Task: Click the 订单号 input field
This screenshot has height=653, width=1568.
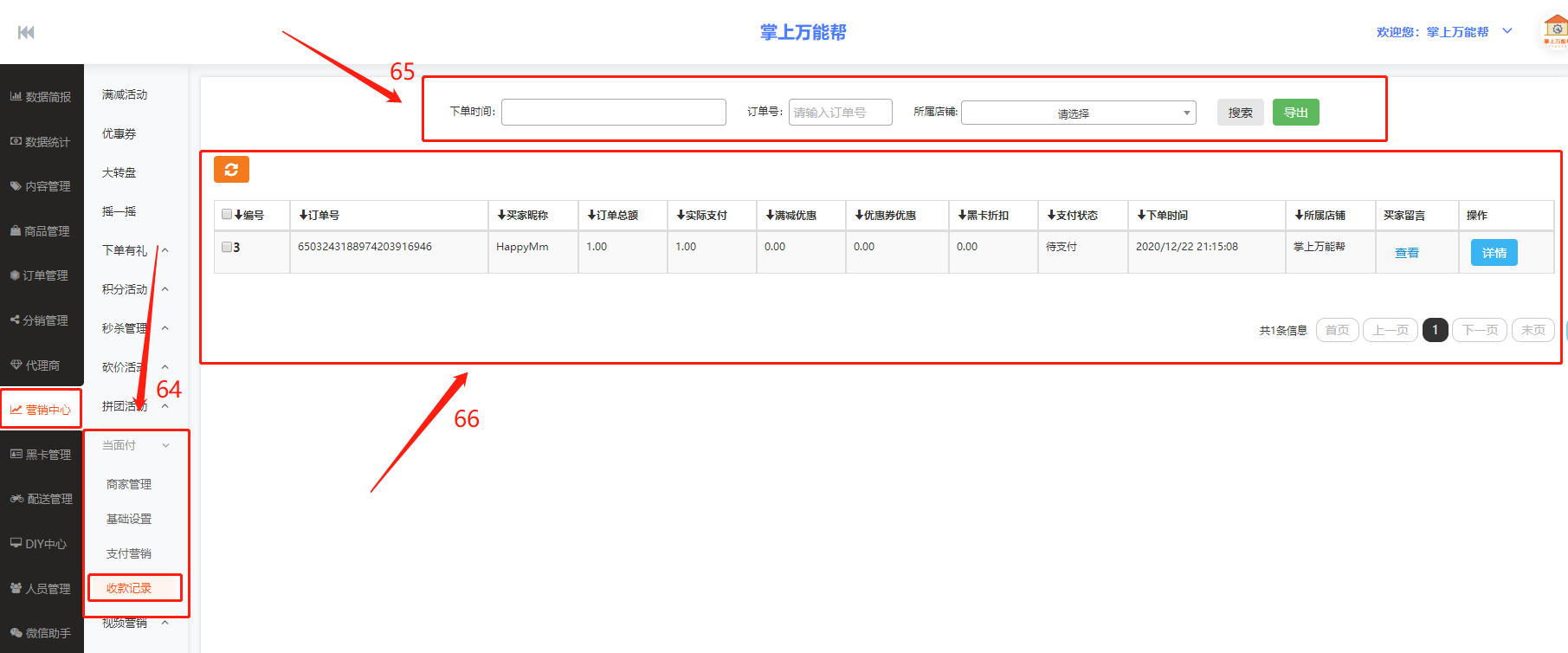Action: [x=840, y=113]
